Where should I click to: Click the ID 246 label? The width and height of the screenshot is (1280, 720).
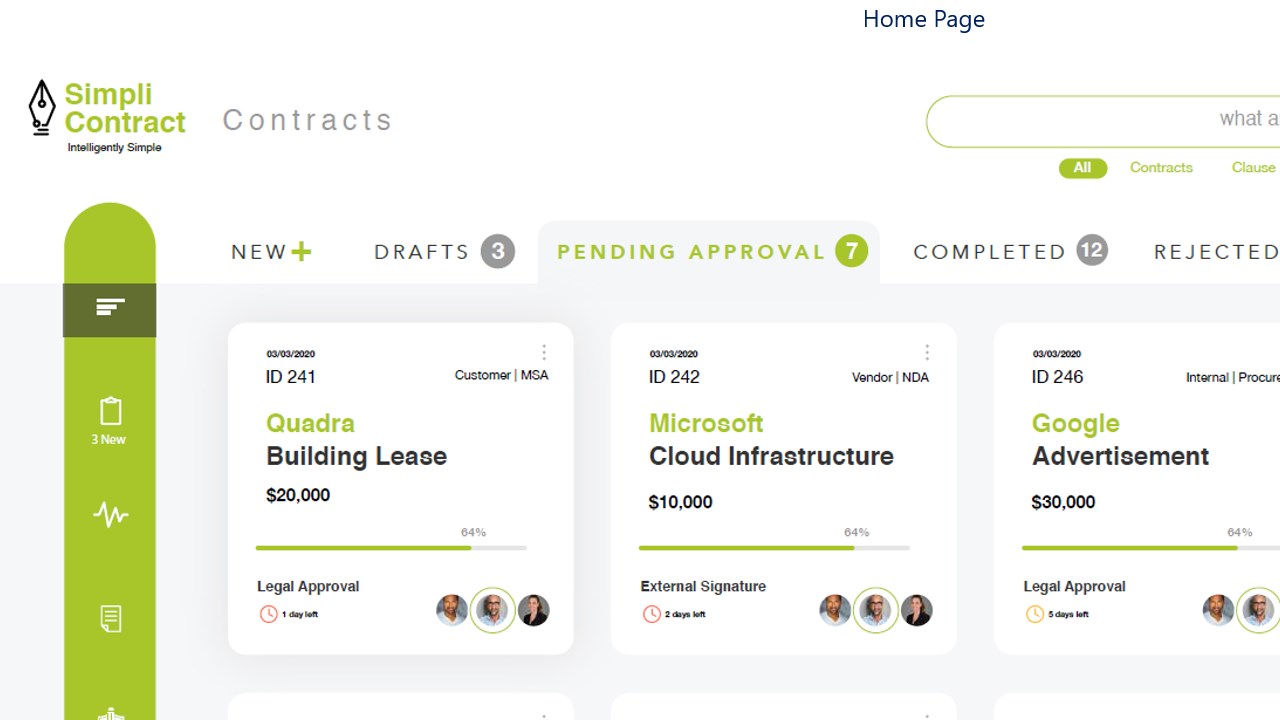click(1057, 377)
